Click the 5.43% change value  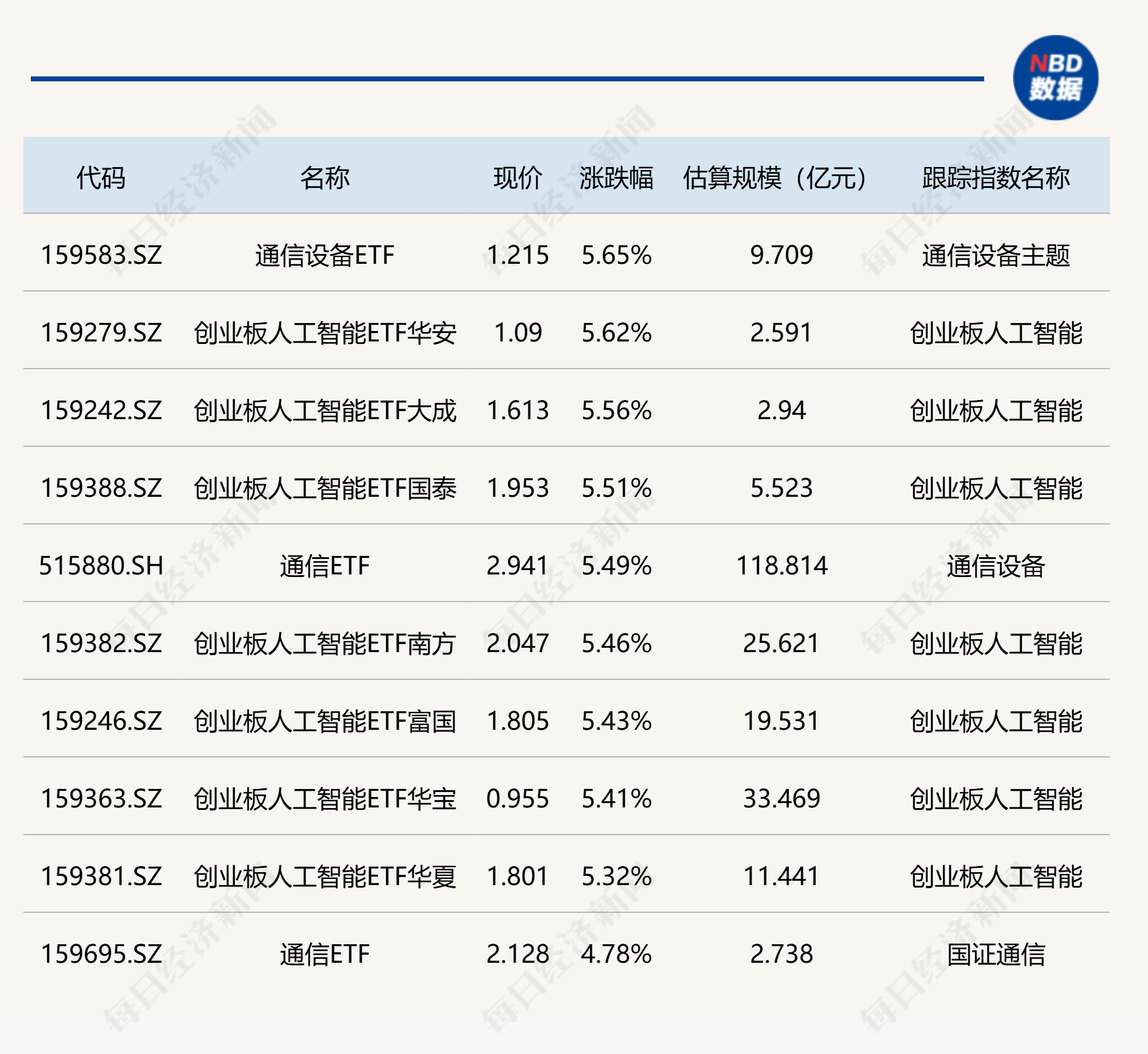tap(616, 721)
